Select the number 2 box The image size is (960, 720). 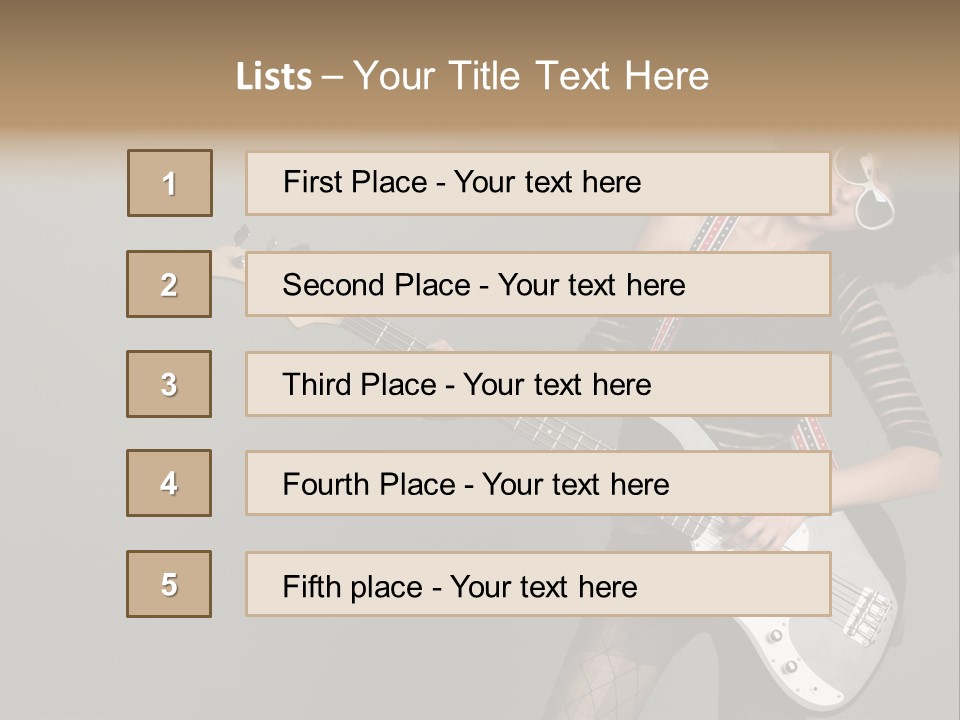click(169, 284)
